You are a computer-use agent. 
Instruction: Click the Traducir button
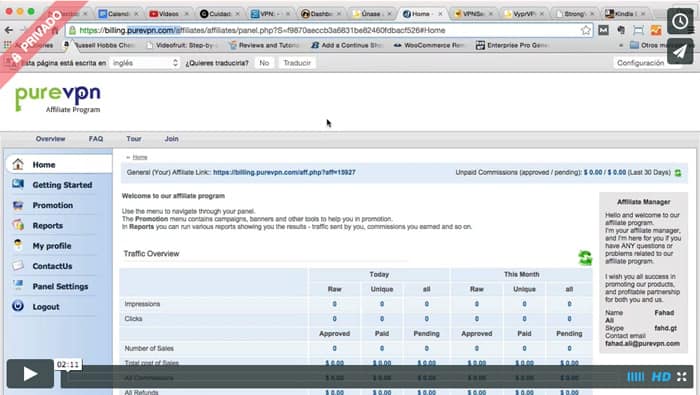(x=297, y=63)
